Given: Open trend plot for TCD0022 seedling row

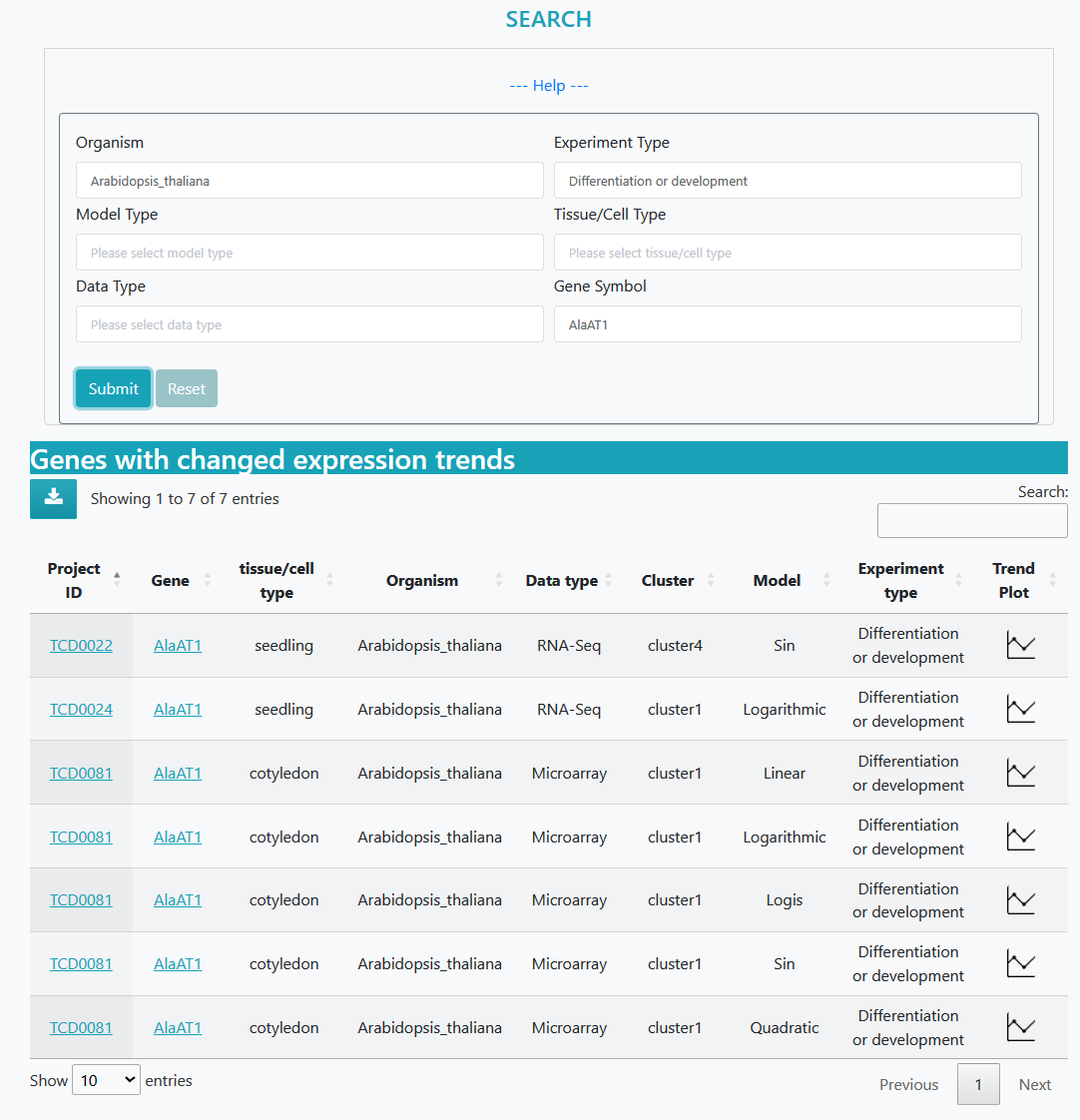Looking at the screenshot, I should [x=1020, y=646].
